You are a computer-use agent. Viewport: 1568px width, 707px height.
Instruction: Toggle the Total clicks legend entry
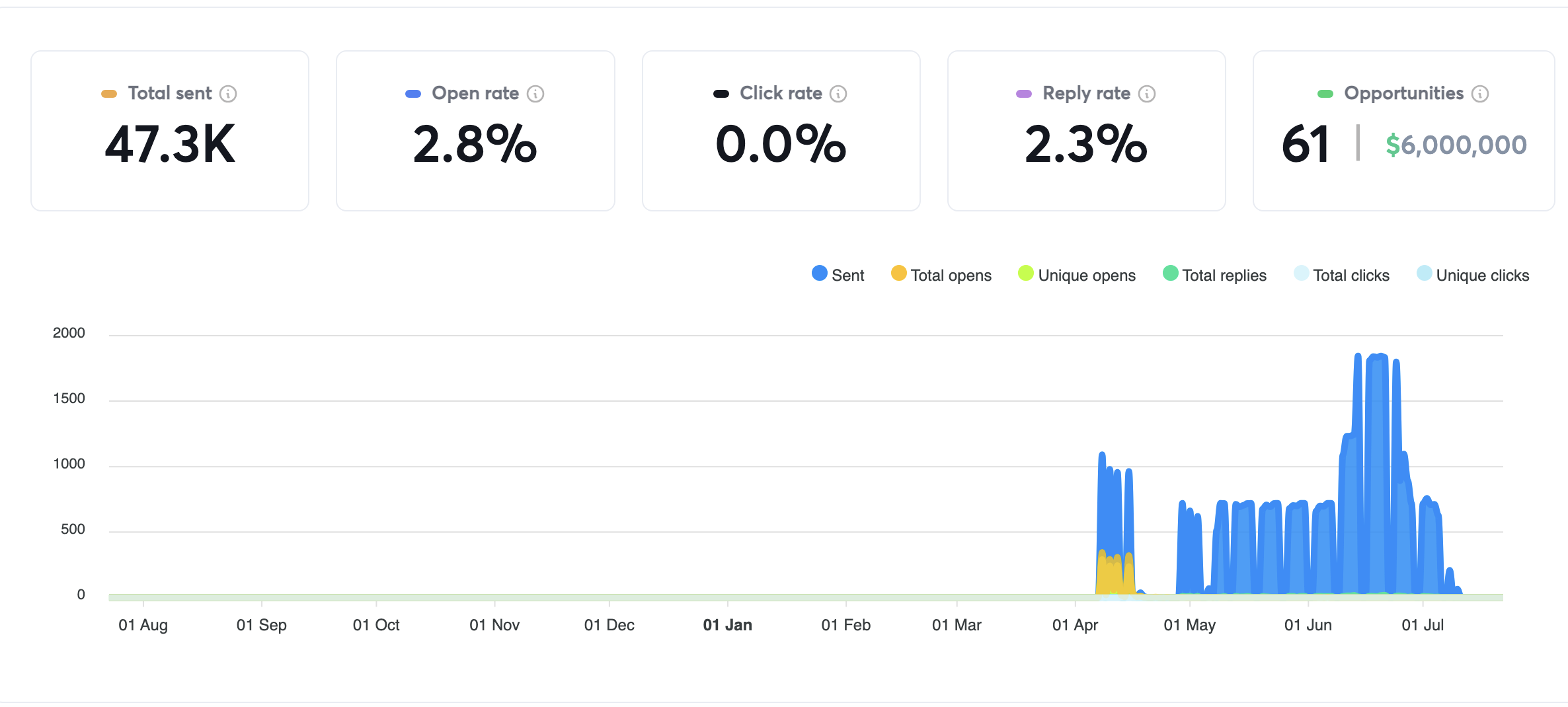tap(1341, 275)
